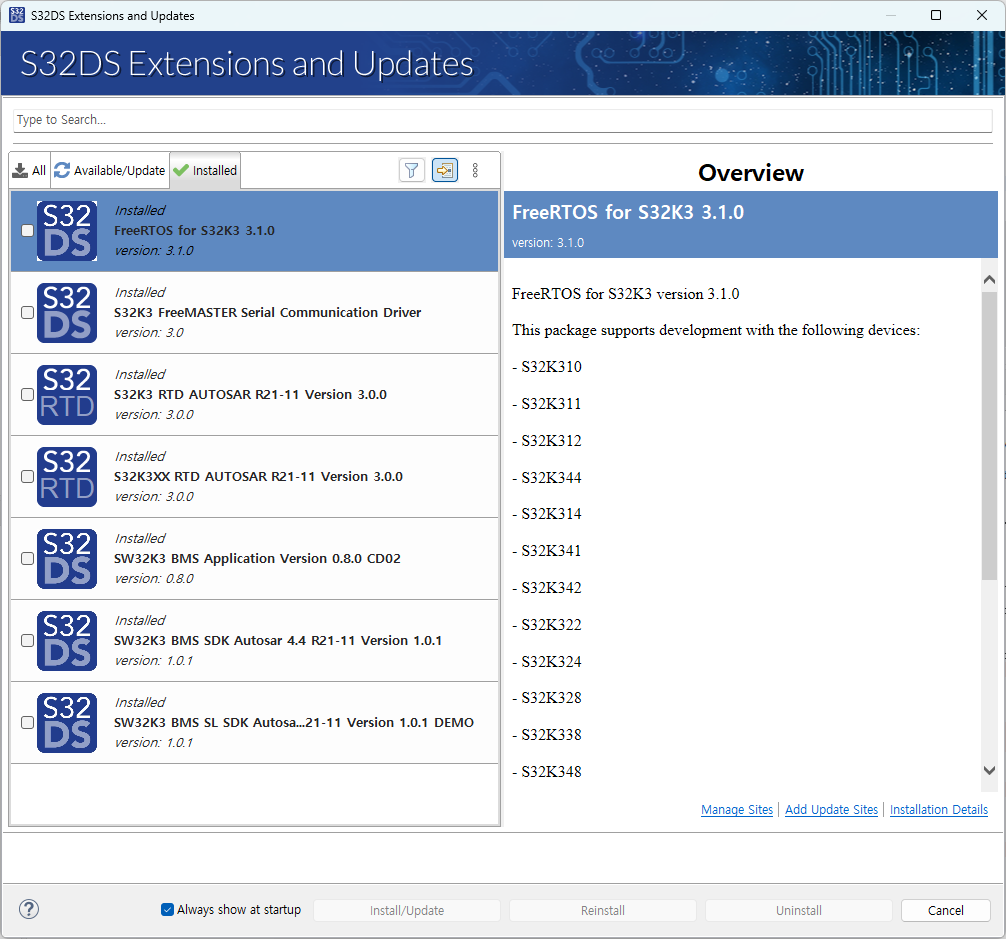Select the S32 RTD icon on S32K3 RTD AUTOSAR
The width and height of the screenshot is (1006, 939).
[x=66, y=394]
